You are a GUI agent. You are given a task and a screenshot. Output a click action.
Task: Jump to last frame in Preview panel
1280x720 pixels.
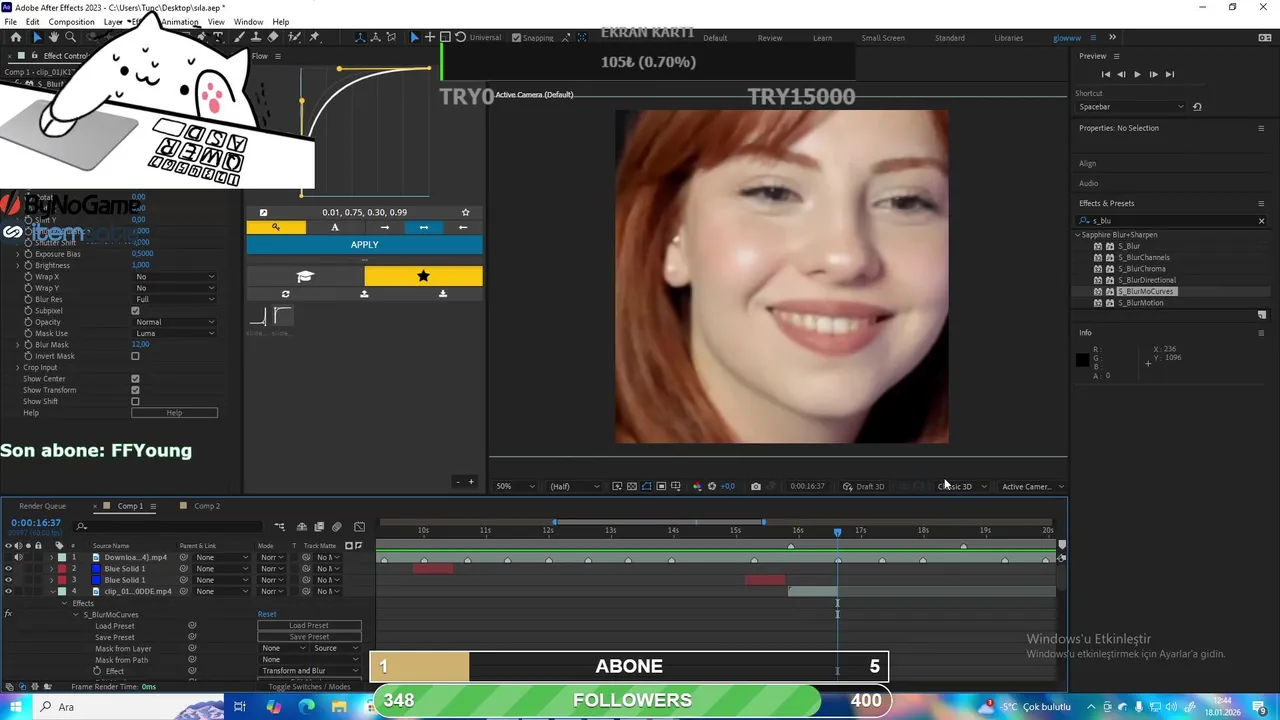[1169, 74]
